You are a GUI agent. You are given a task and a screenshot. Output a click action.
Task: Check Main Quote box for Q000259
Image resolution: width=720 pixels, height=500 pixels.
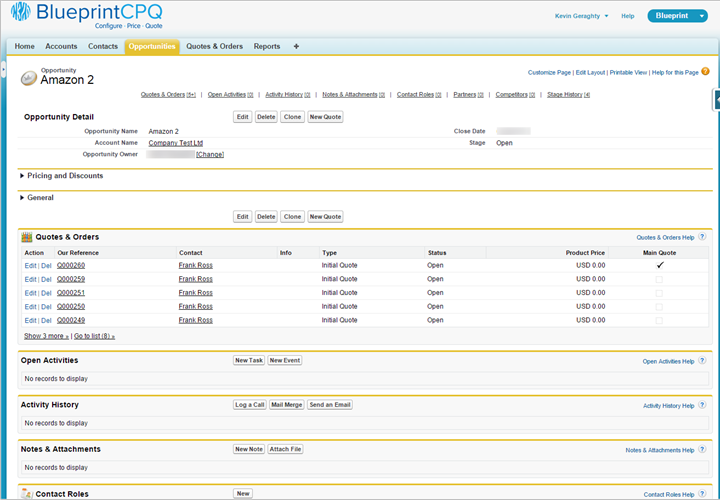pos(659,279)
